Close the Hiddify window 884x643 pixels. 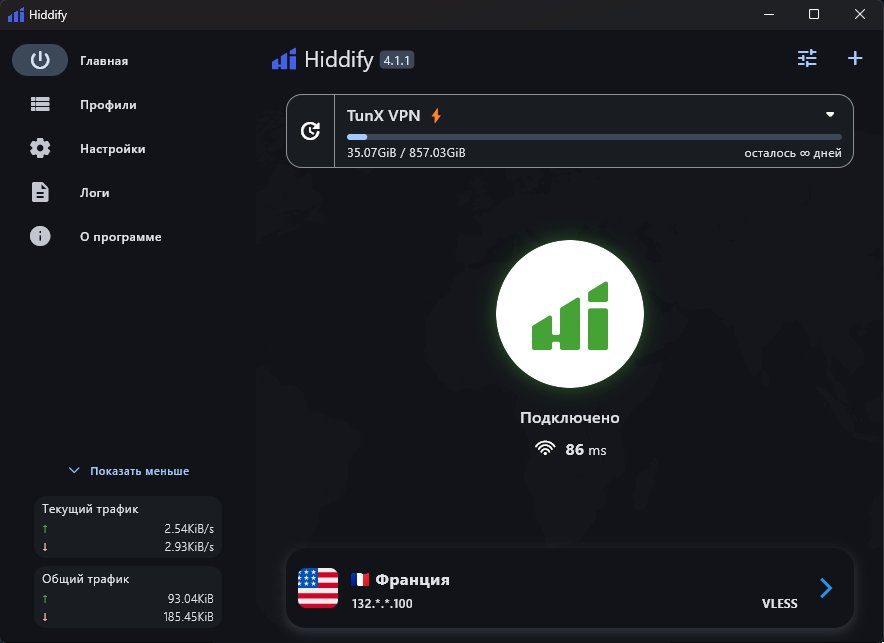point(859,15)
